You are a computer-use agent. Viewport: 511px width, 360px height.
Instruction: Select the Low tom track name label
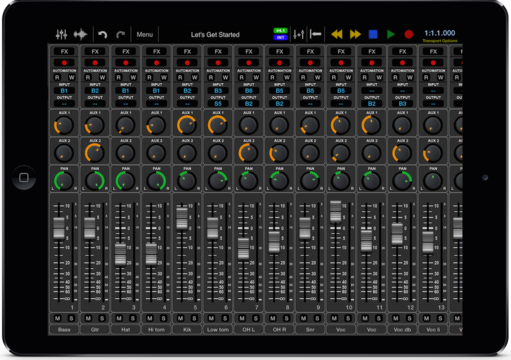[218, 330]
